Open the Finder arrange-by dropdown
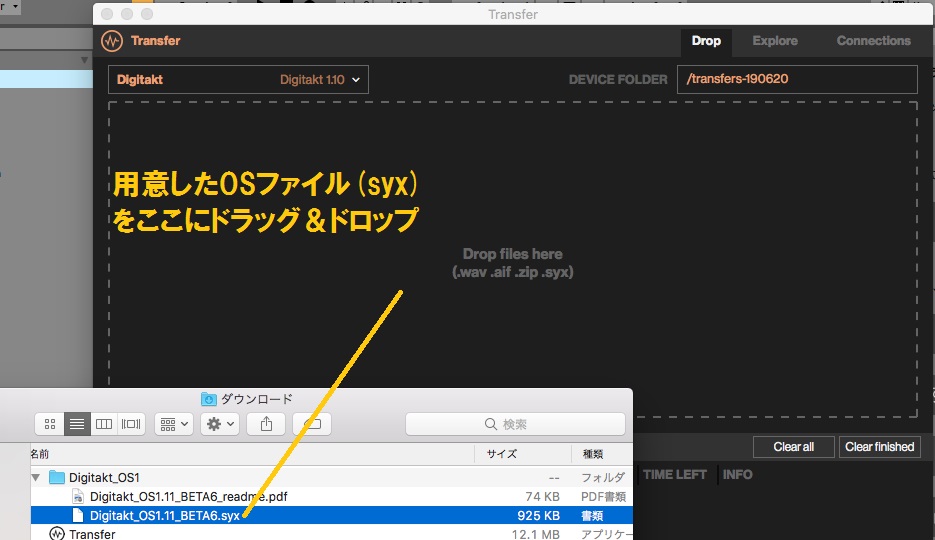Viewport: 935px width, 540px height. (x=174, y=424)
